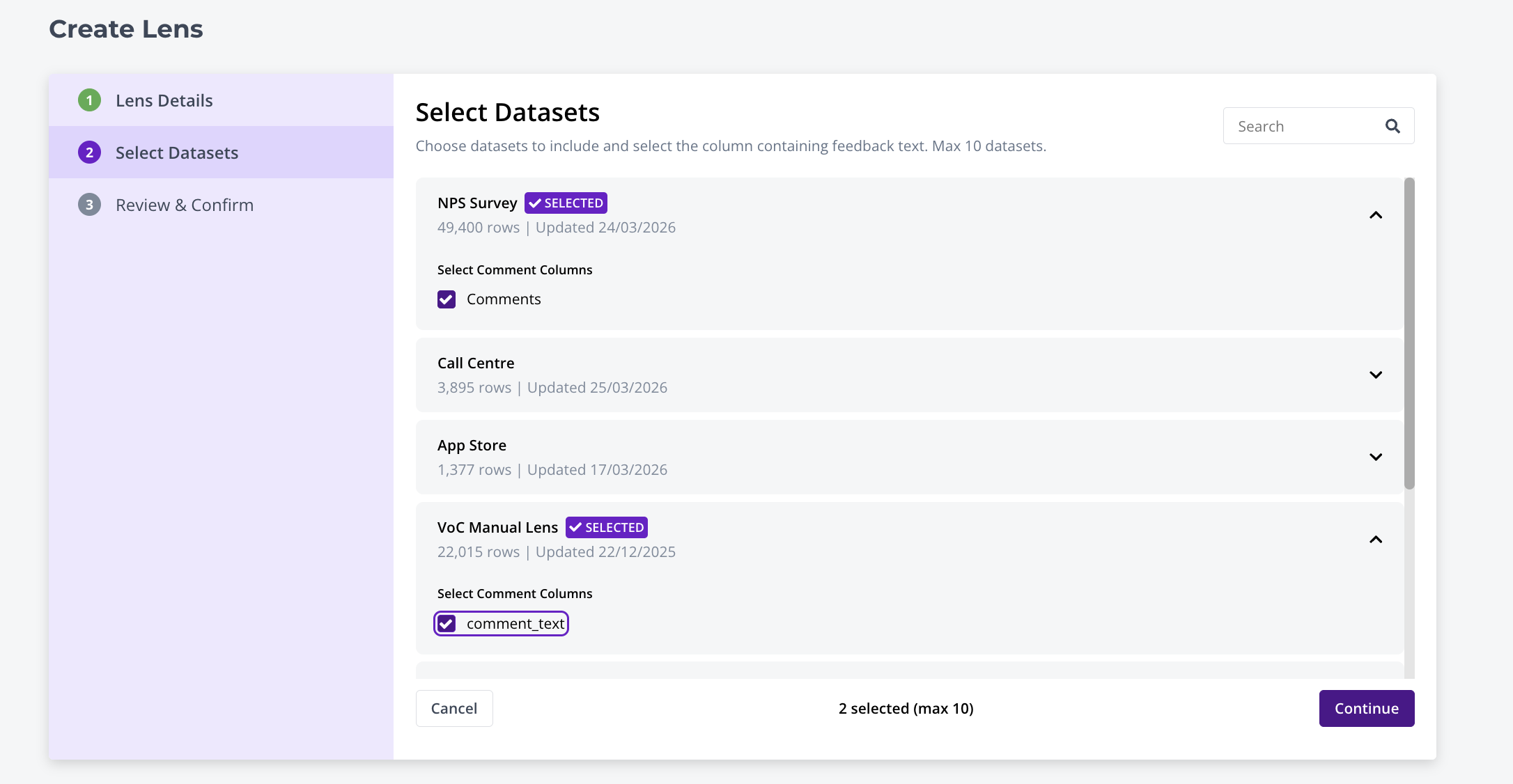Image resolution: width=1513 pixels, height=784 pixels.
Task: Go to the Lens Details step
Action: click(164, 100)
